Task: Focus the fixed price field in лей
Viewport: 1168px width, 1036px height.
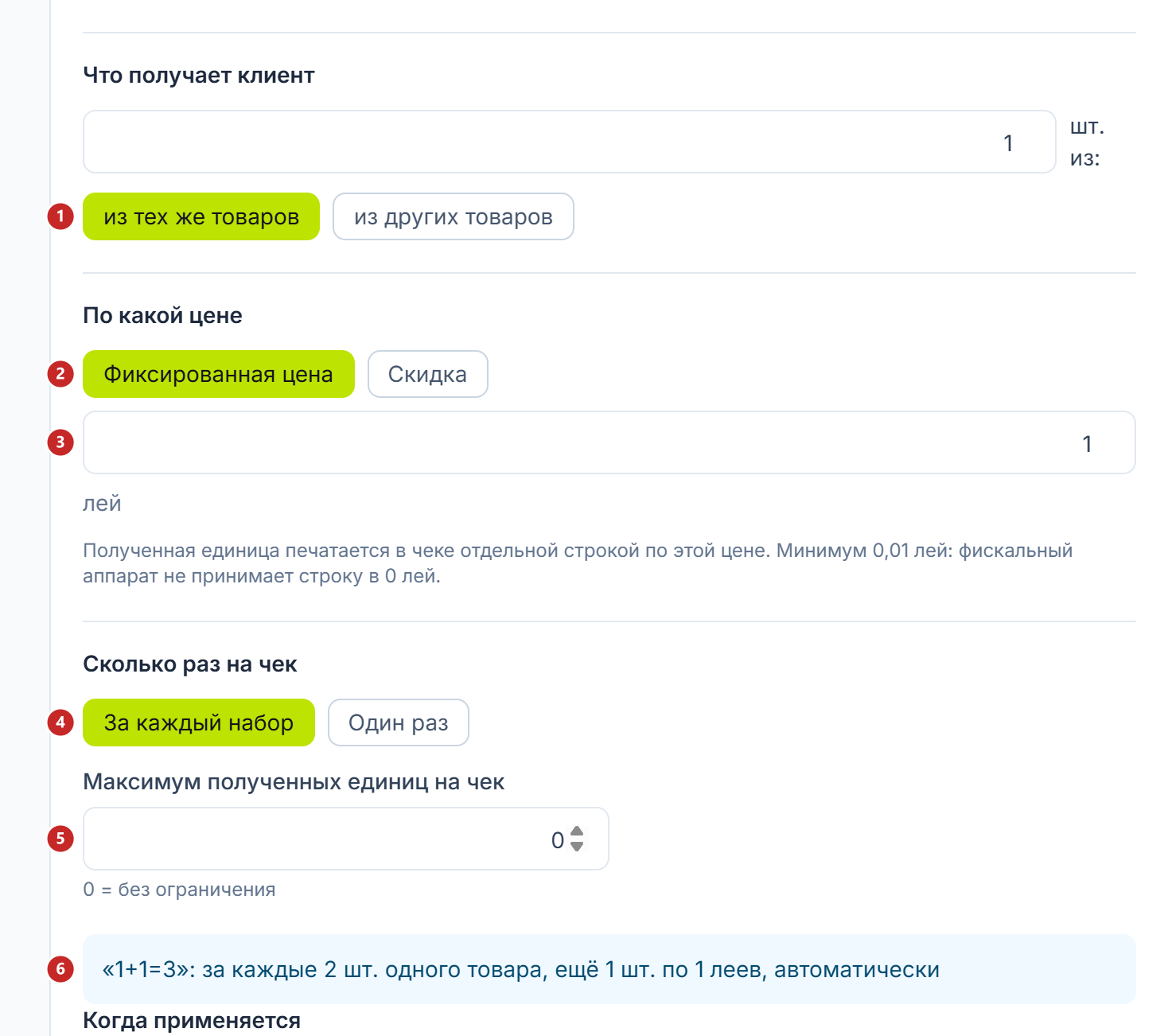Action: tap(609, 442)
